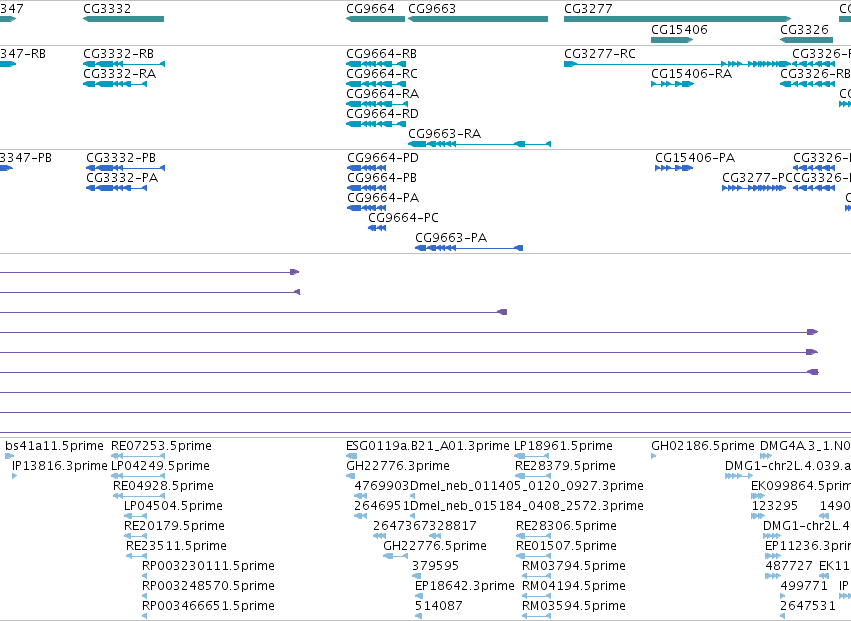Image resolution: width=851 pixels, height=621 pixels.
Task: Select transcript CG3332-RA
Action: 115,84
